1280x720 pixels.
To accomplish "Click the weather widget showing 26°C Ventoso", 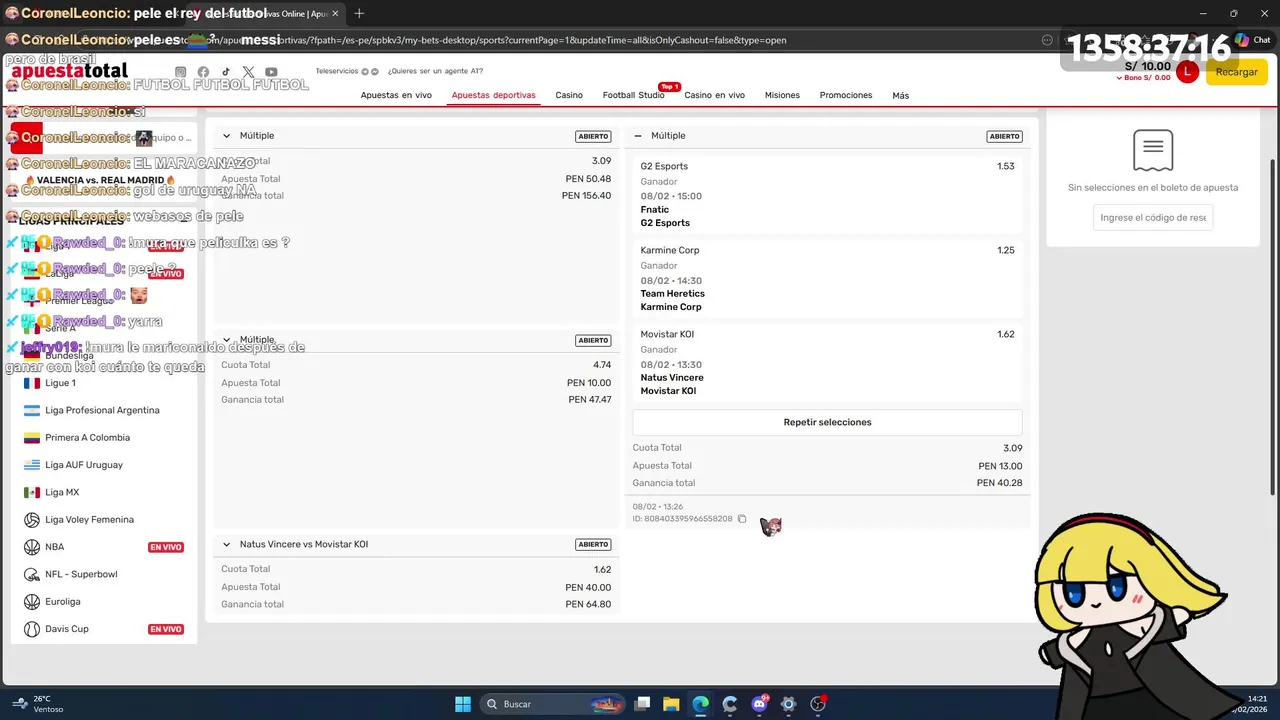I will coord(40,704).
